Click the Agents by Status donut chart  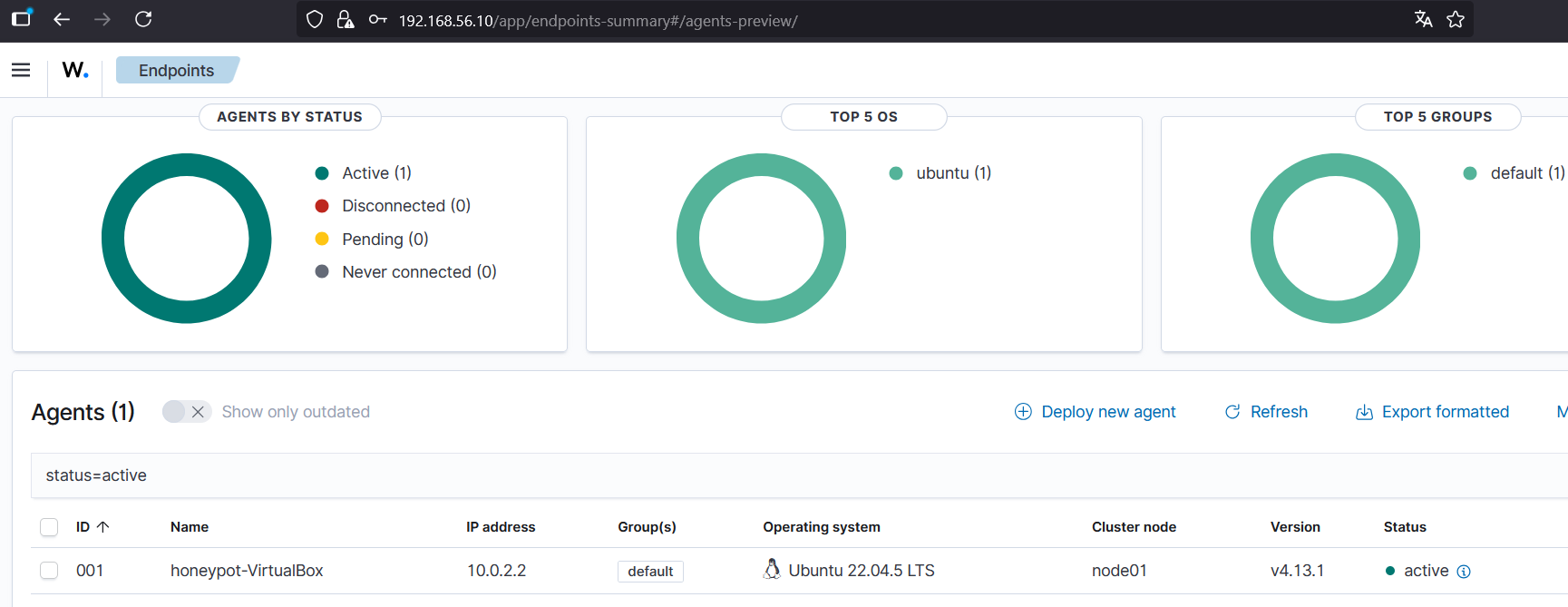(x=187, y=239)
